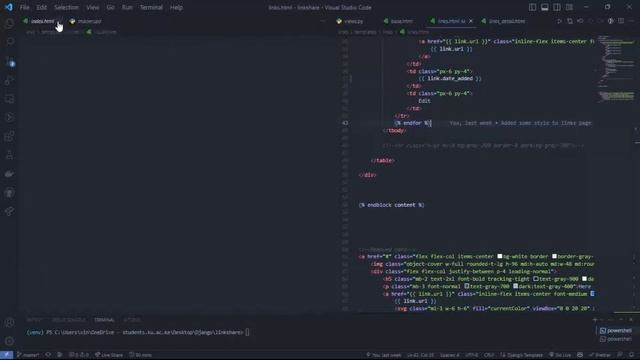This screenshot has width=640, height=360.
Task: Click the VS Code logo icon
Action: pyautogui.click(x=8, y=7)
